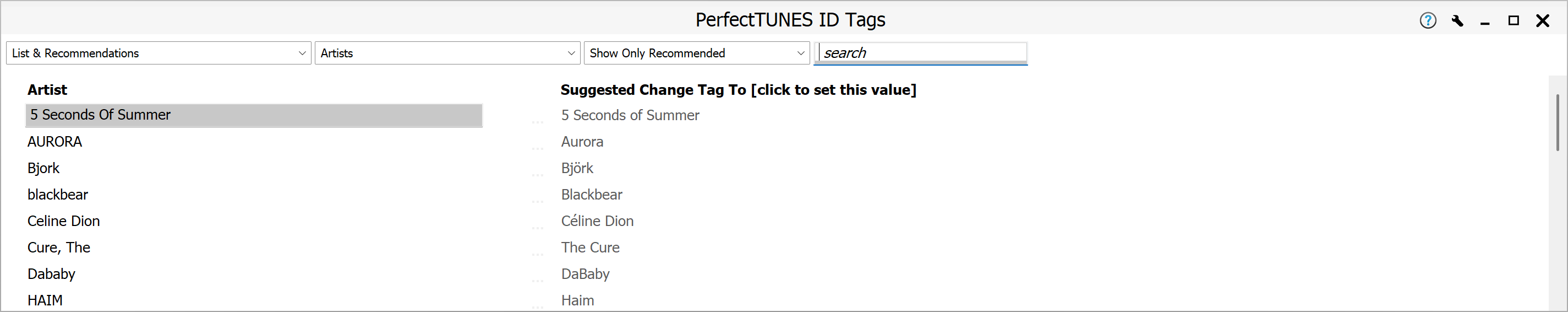This screenshot has height=312, width=1568.
Task: Select the Cure, The artist entry
Action: coord(58,248)
